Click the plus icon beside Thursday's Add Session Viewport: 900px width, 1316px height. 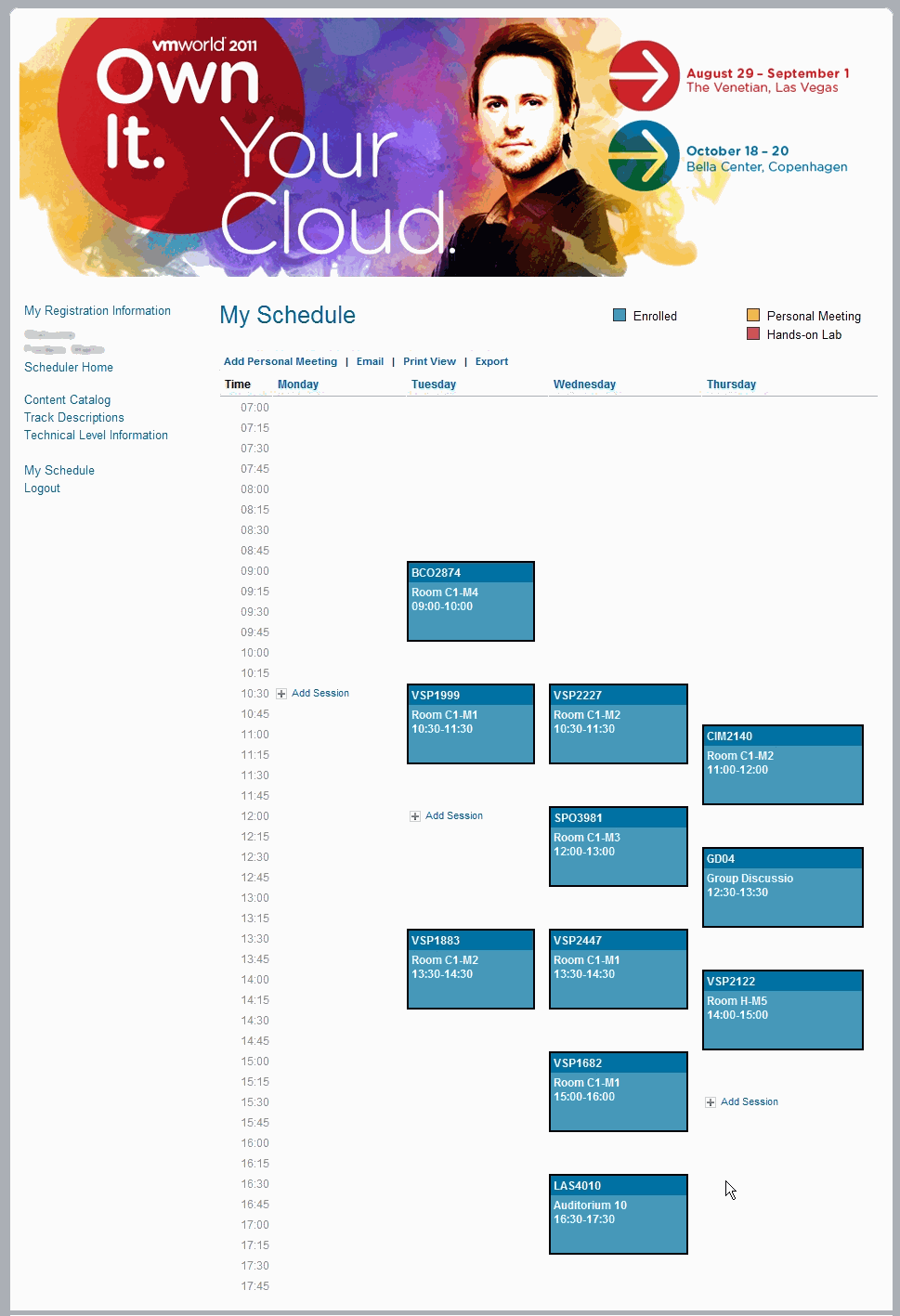pyautogui.click(x=711, y=1102)
